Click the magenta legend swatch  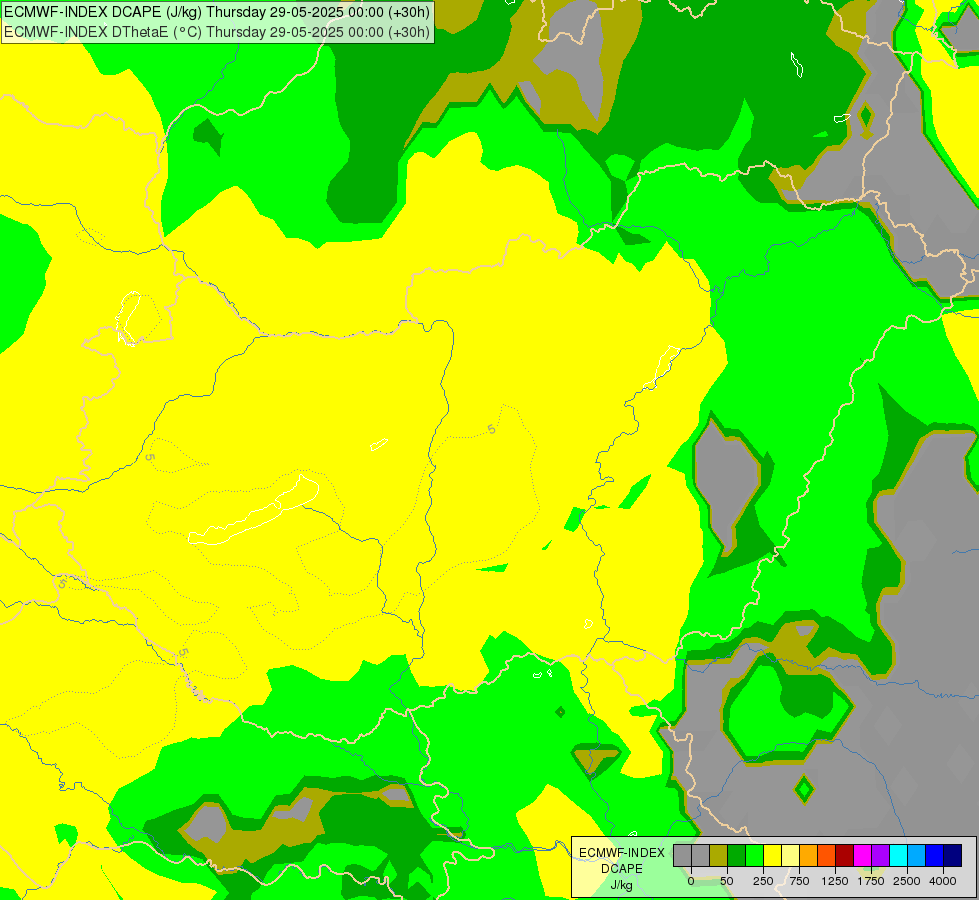pos(862,855)
